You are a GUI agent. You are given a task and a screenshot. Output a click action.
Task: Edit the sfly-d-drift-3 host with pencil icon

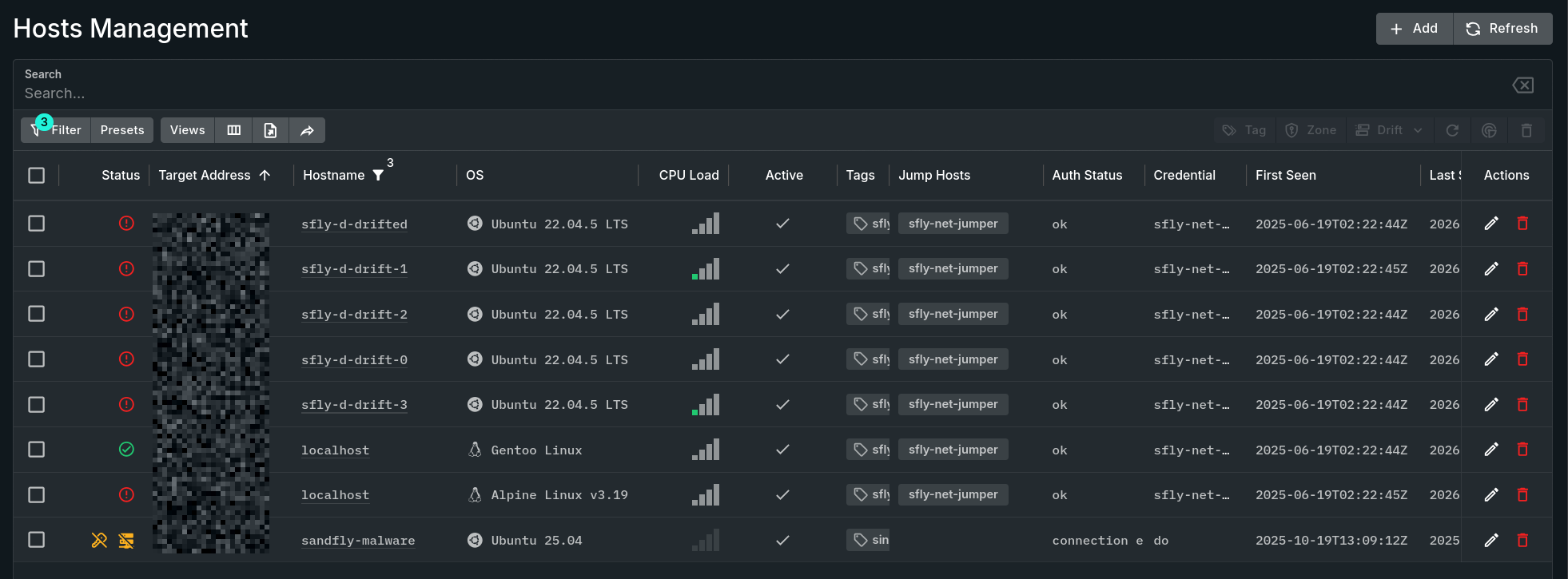pyautogui.click(x=1491, y=405)
